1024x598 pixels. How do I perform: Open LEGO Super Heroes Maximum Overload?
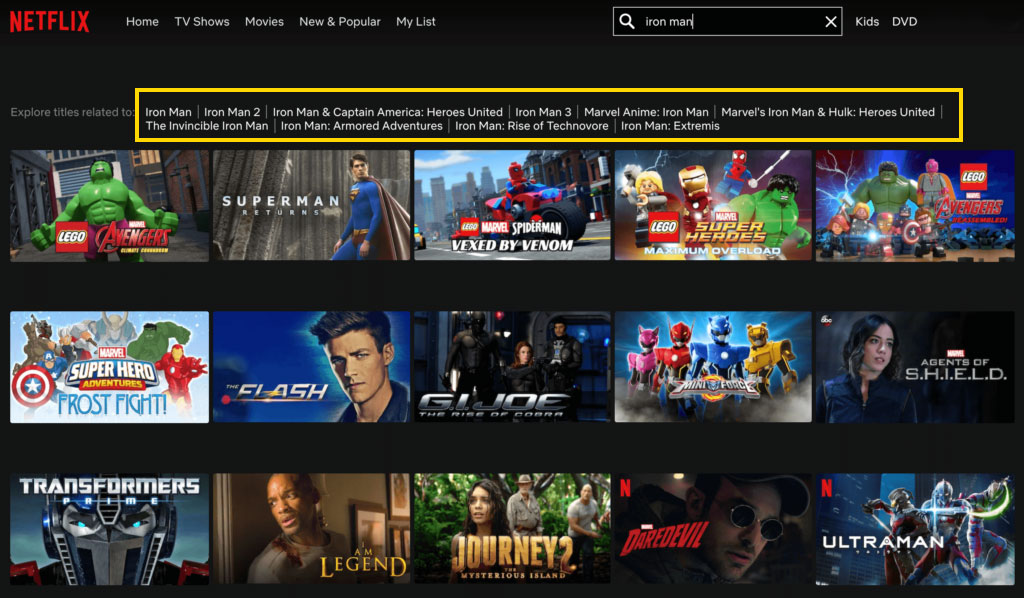pos(713,206)
